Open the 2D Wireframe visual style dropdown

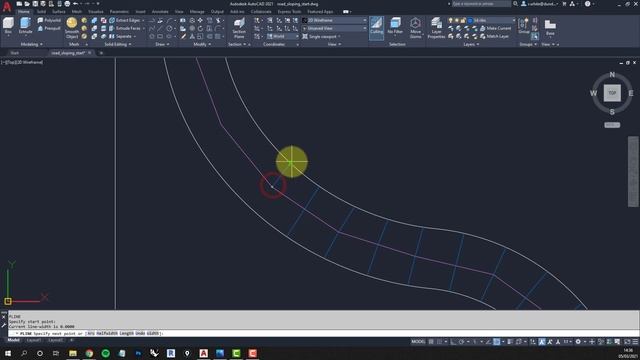point(334,20)
